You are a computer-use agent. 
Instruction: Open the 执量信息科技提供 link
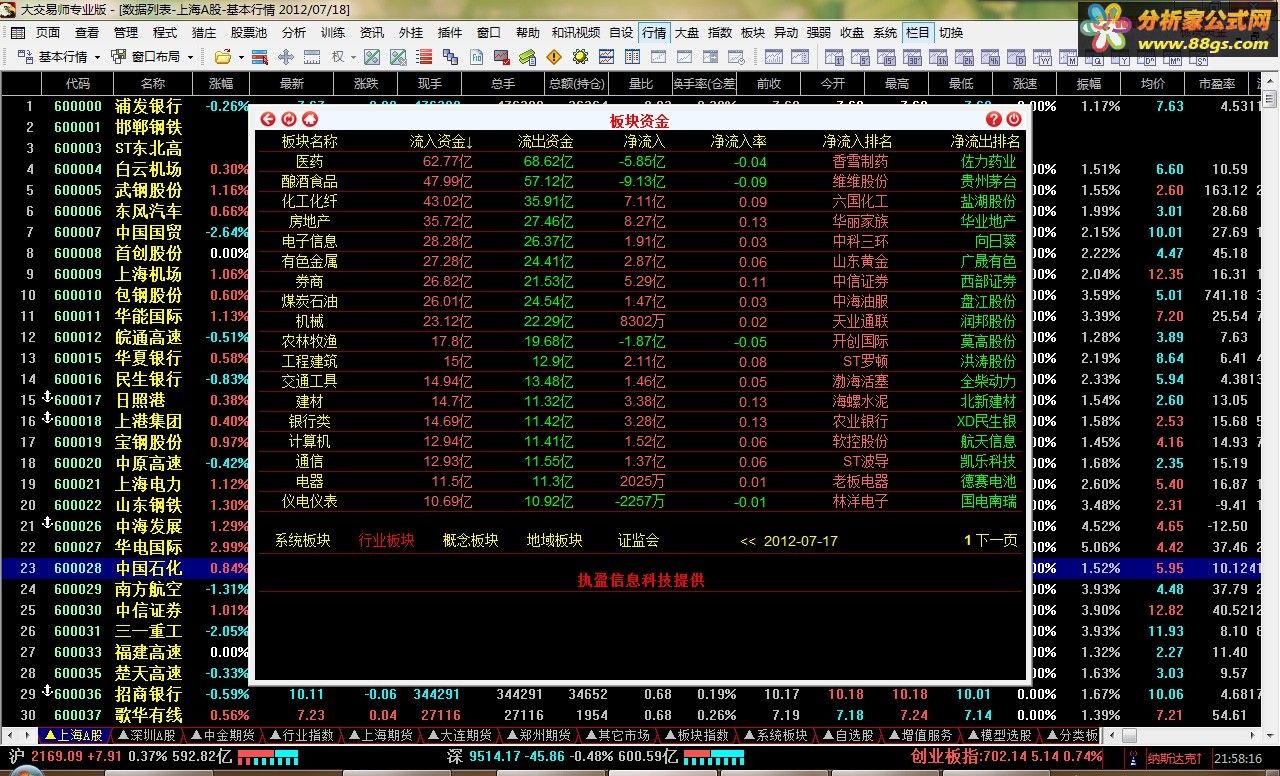tap(640, 580)
